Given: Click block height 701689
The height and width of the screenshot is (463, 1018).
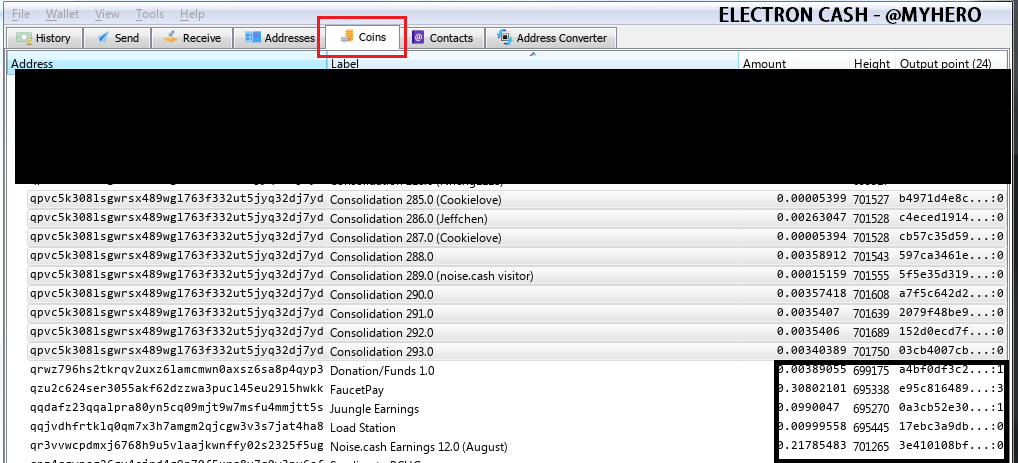Looking at the screenshot, I should [871, 332].
